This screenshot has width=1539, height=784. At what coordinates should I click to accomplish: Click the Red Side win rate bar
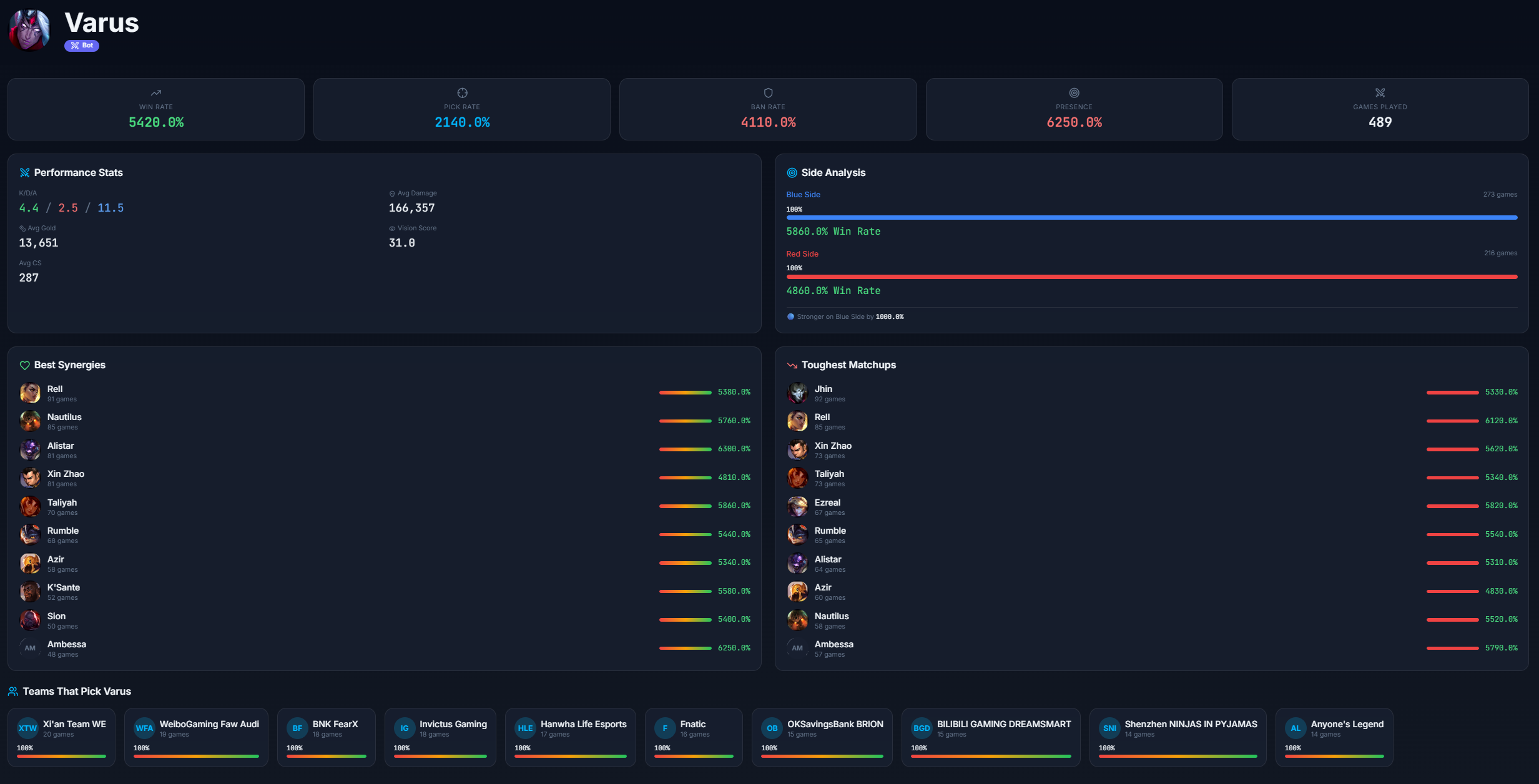[1151, 277]
